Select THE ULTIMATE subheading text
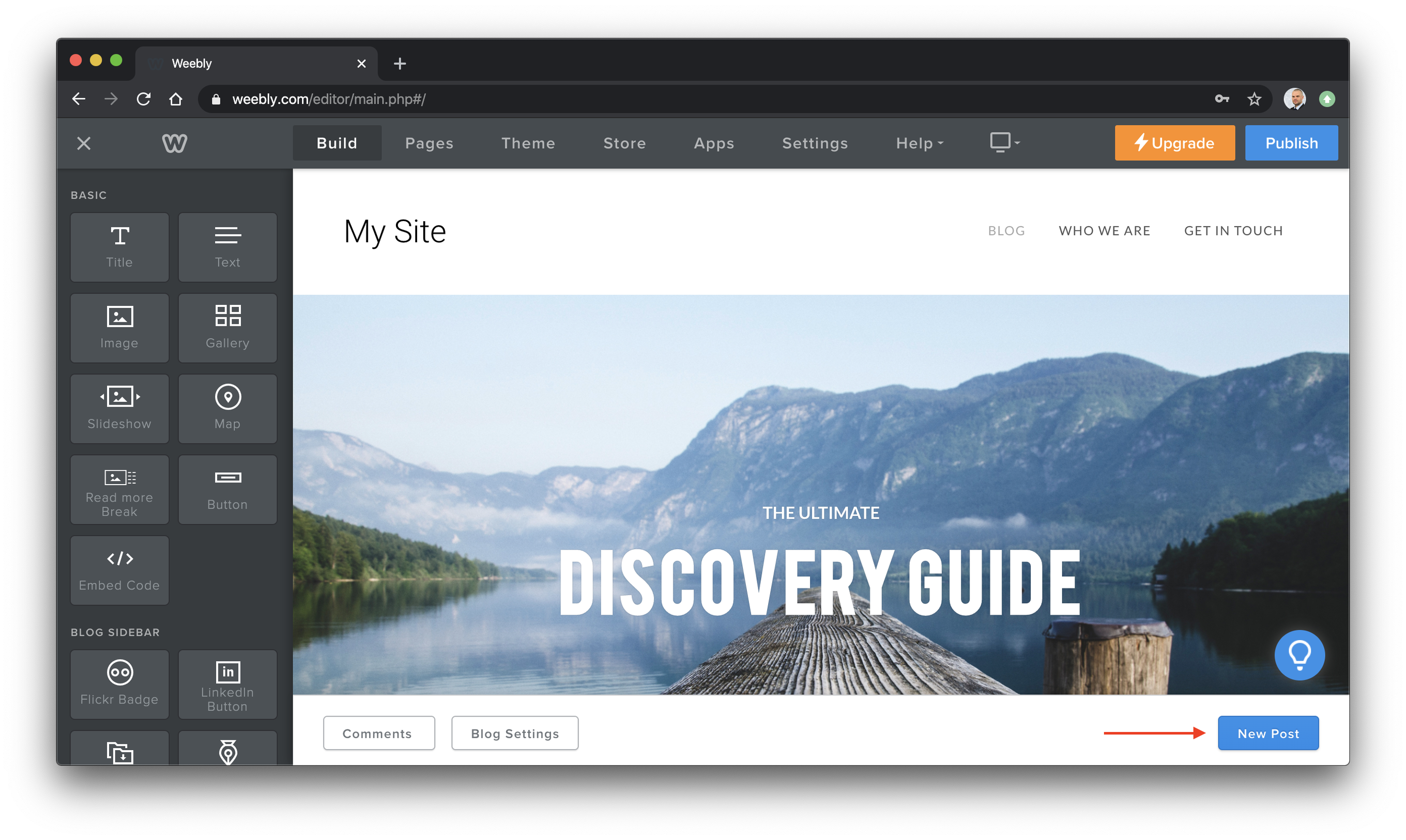This screenshot has width=1406, height=840. 820,513
